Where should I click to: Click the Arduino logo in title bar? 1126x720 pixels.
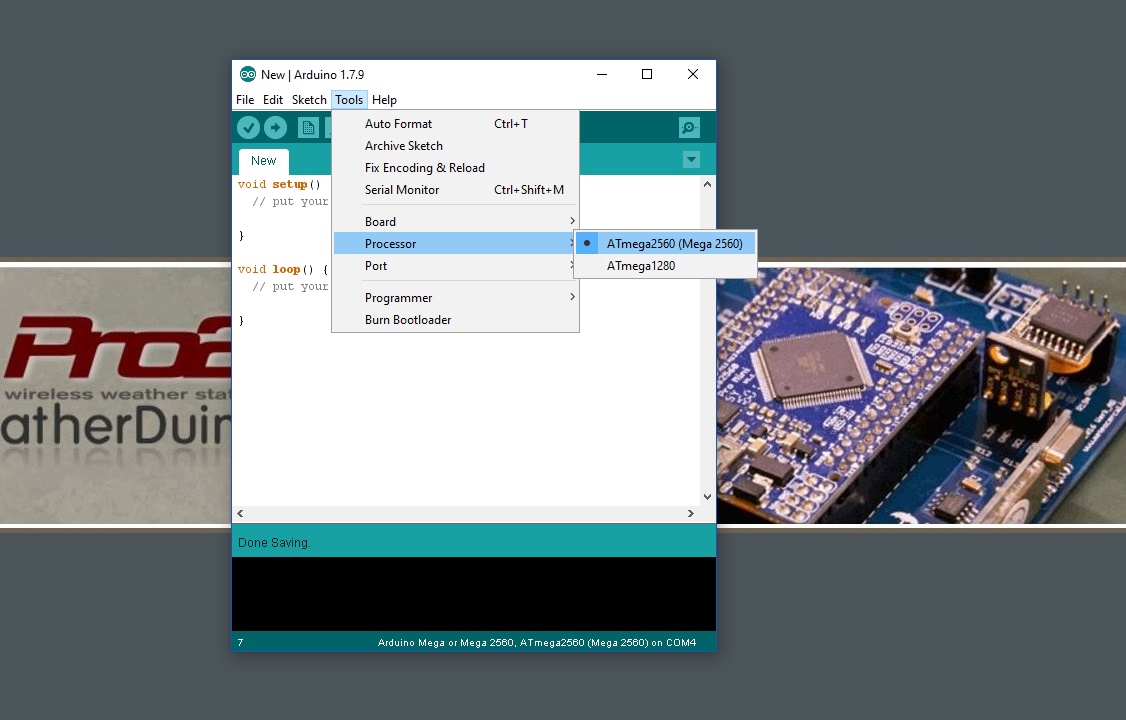(x=247, y=75)
